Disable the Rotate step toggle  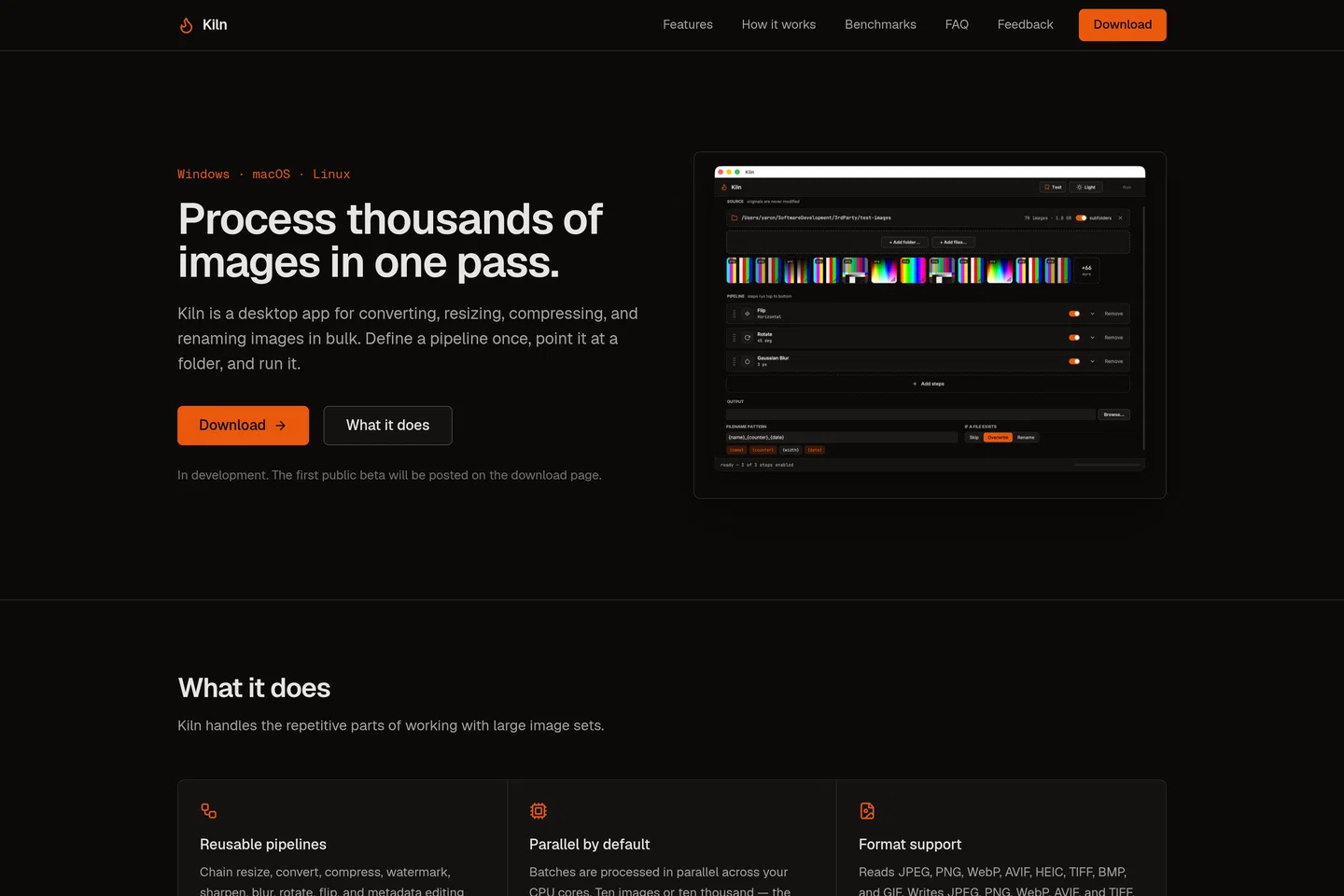1074,337
